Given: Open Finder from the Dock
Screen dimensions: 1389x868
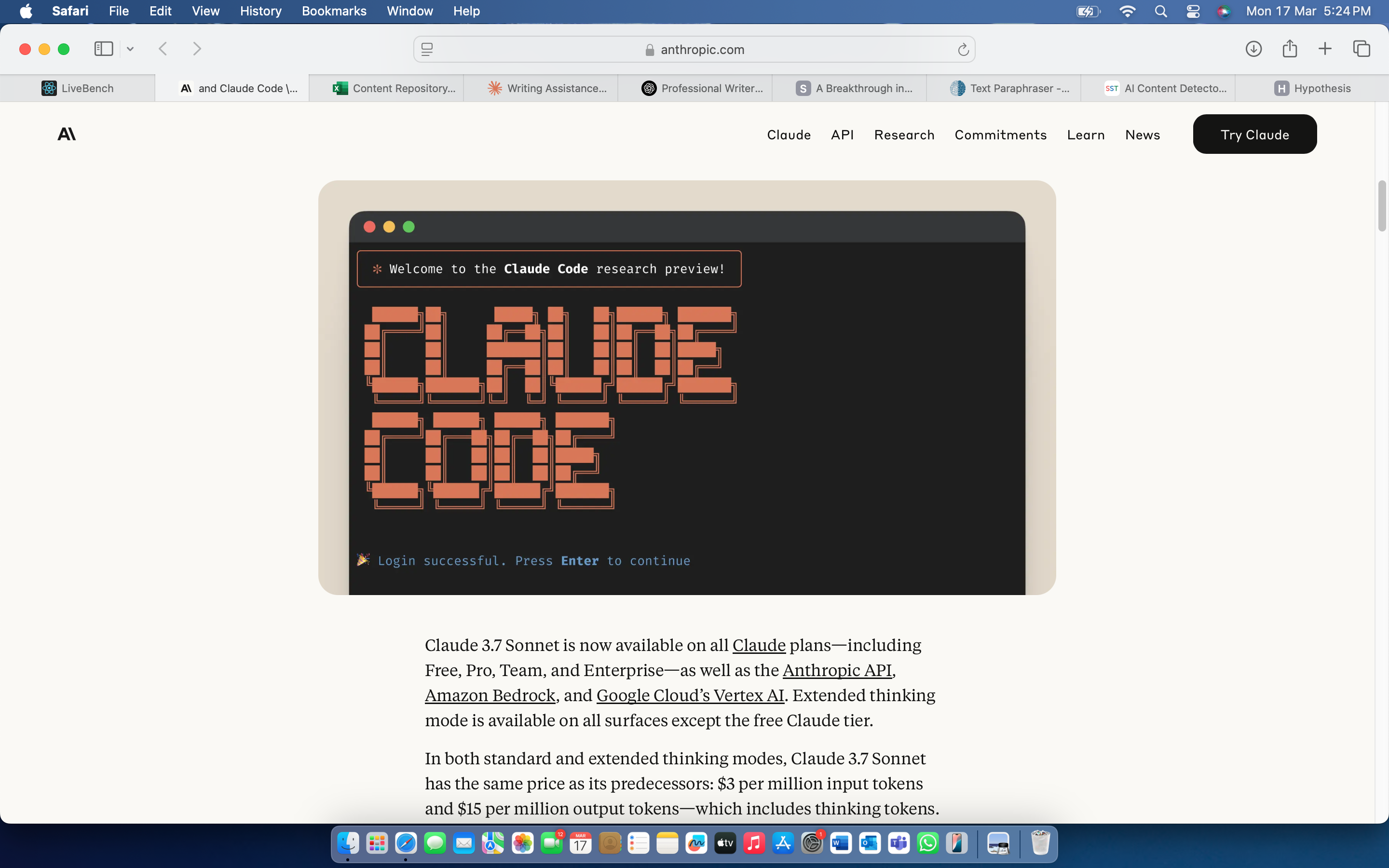Looking at the screenshot, I should tap(348, 843).
